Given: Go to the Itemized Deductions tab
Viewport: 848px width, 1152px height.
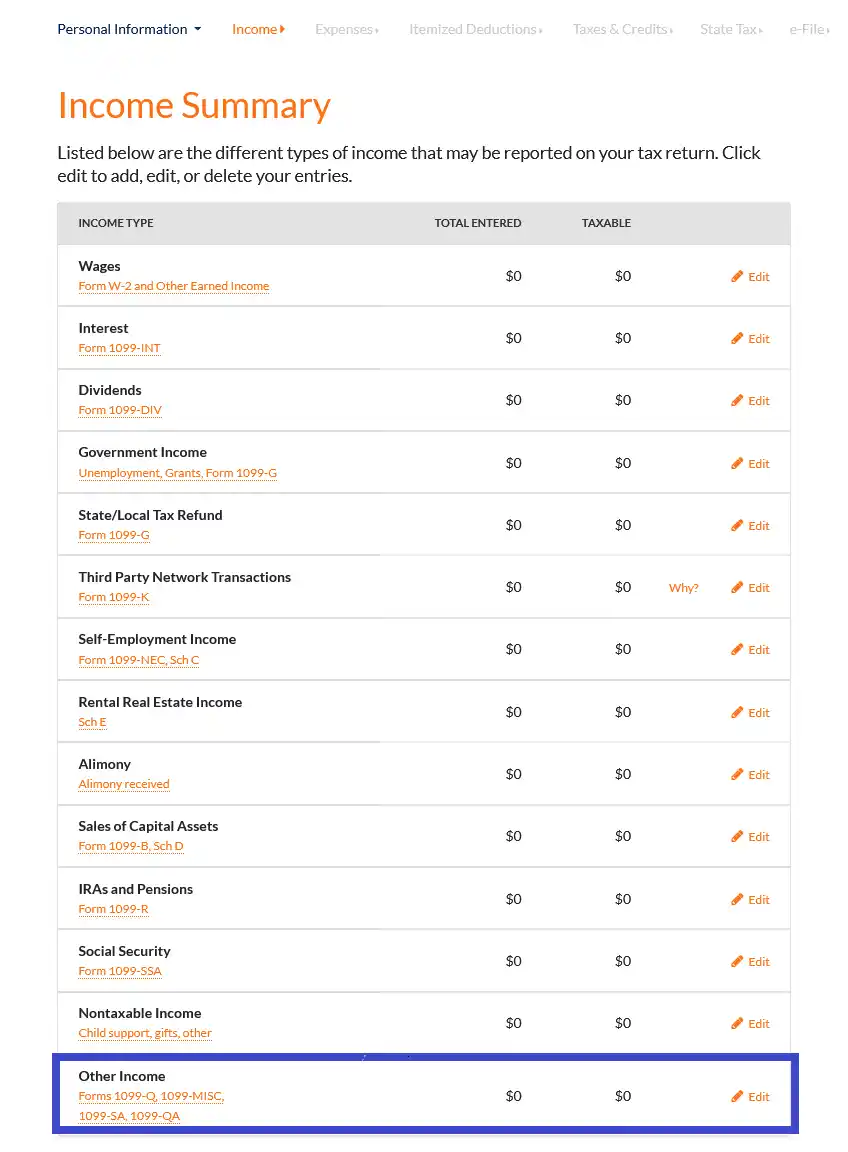Looking at the screenshot, I should tap(475, 30).
